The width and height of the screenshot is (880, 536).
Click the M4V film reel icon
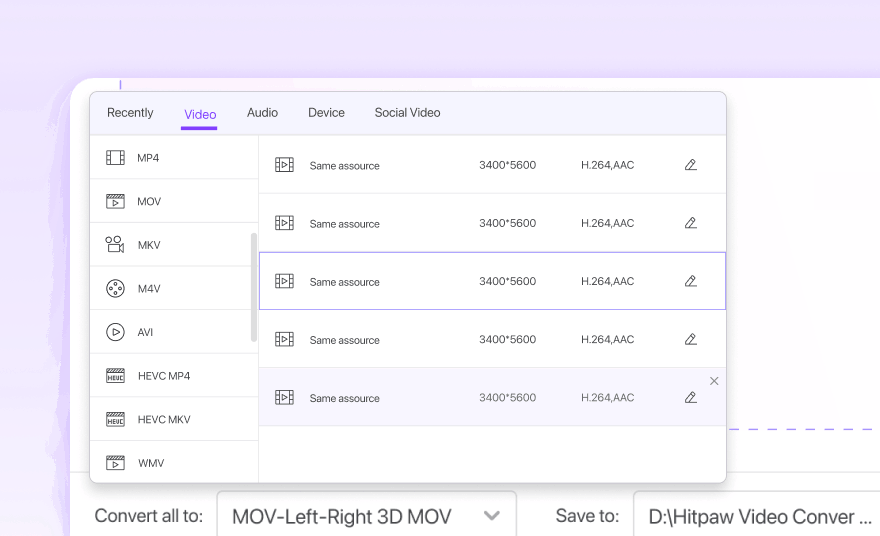point(115,289)
